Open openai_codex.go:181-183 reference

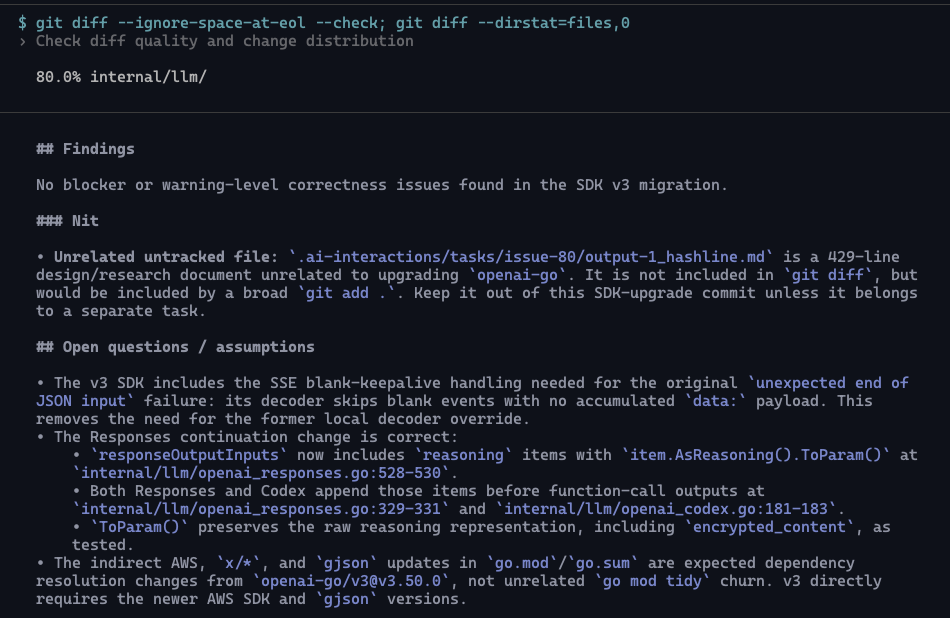pyautogui.click(x=666, y=509)
